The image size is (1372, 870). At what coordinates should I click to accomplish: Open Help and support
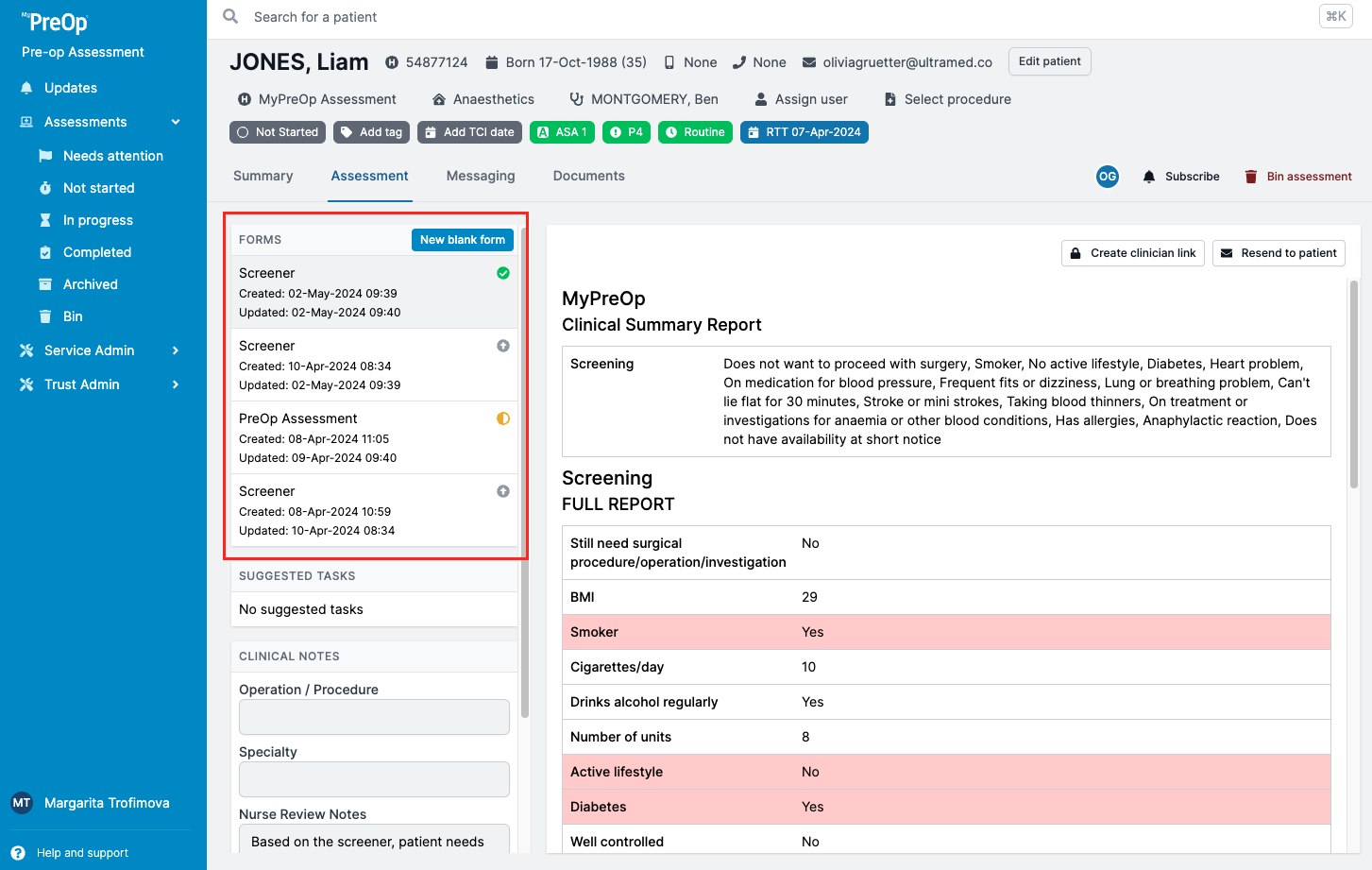point(72,853)
